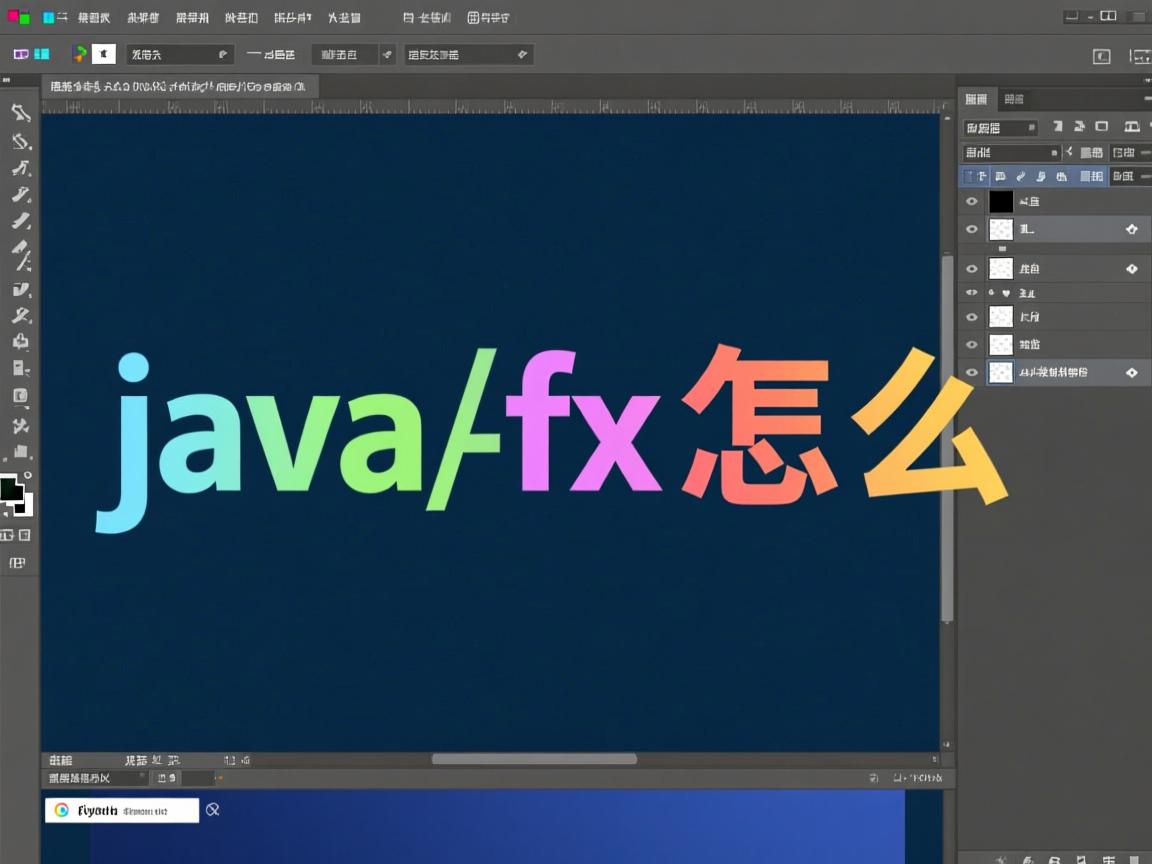Hide the topmost black-filled layer

(x=971, y=201)
